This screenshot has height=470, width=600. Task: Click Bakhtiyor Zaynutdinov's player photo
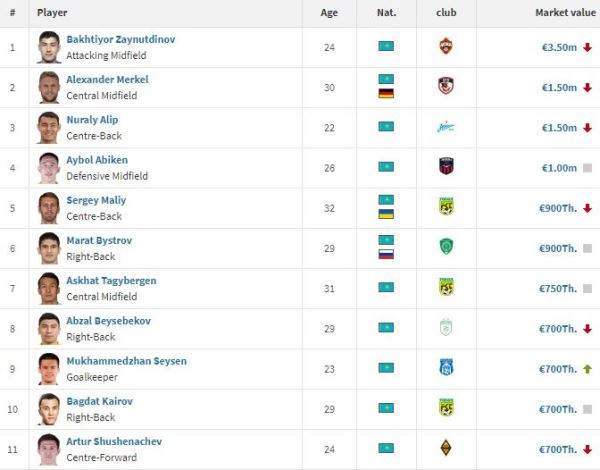49,47
